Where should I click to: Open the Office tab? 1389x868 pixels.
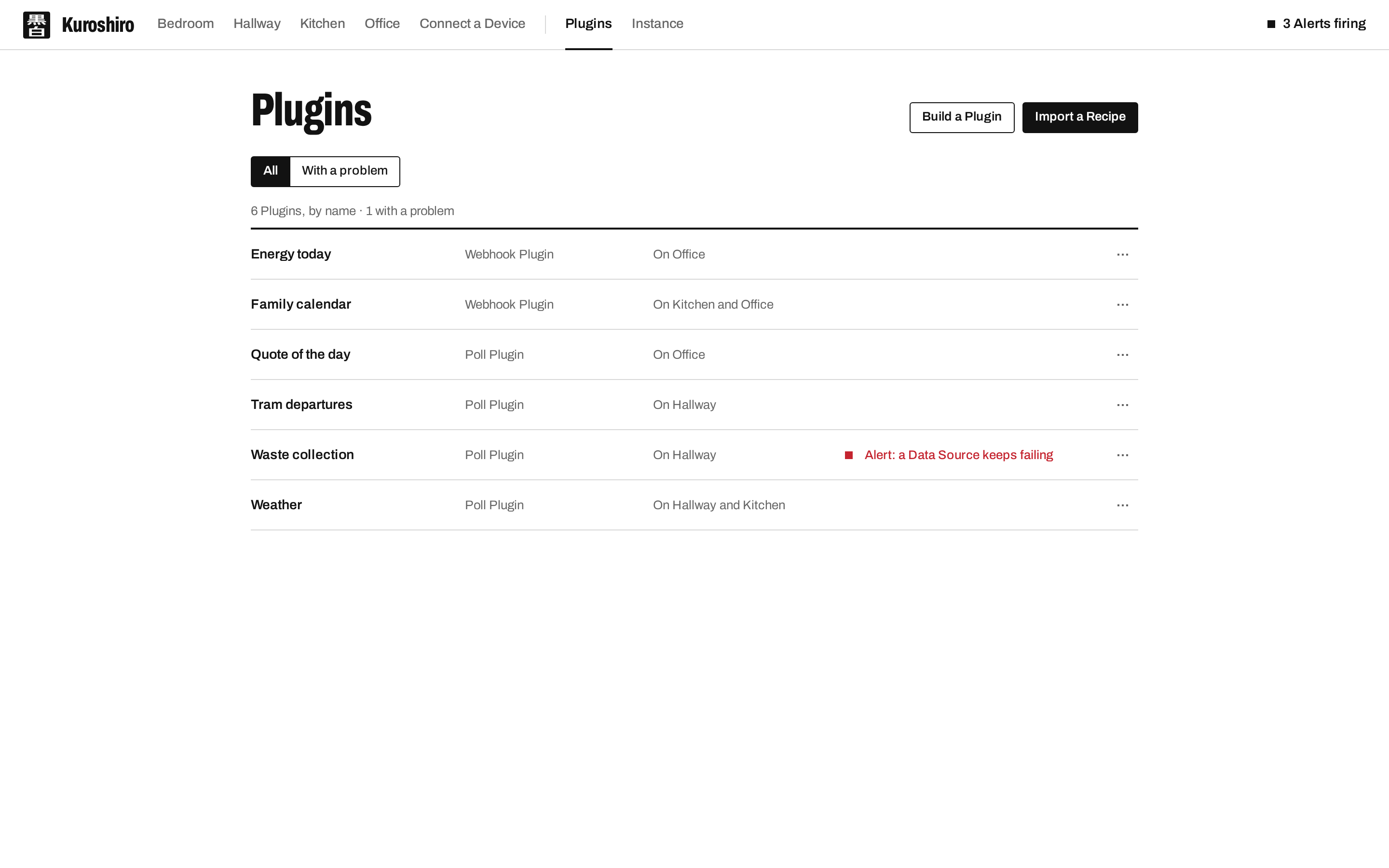tap(381, 24)
